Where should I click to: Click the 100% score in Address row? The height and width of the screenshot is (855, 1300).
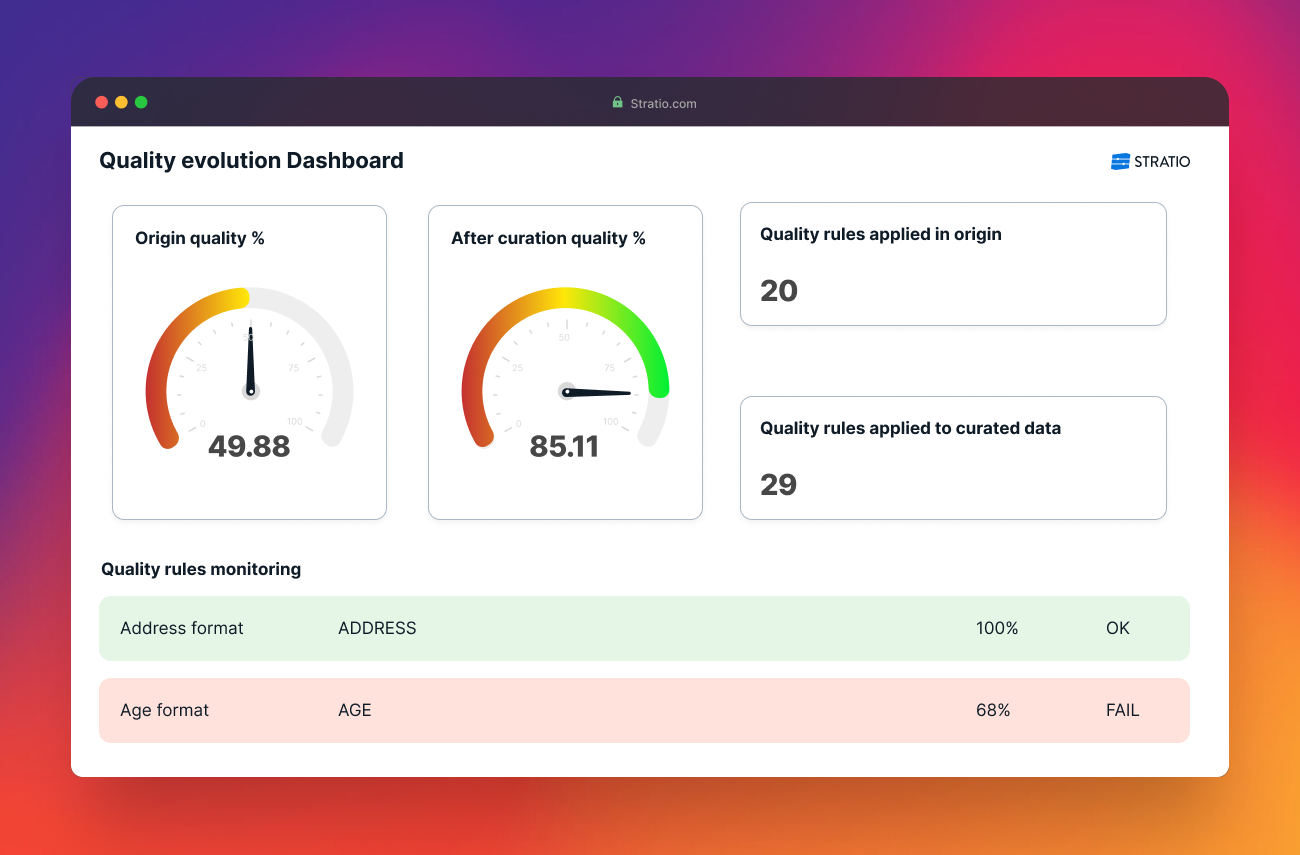point(996,628)
